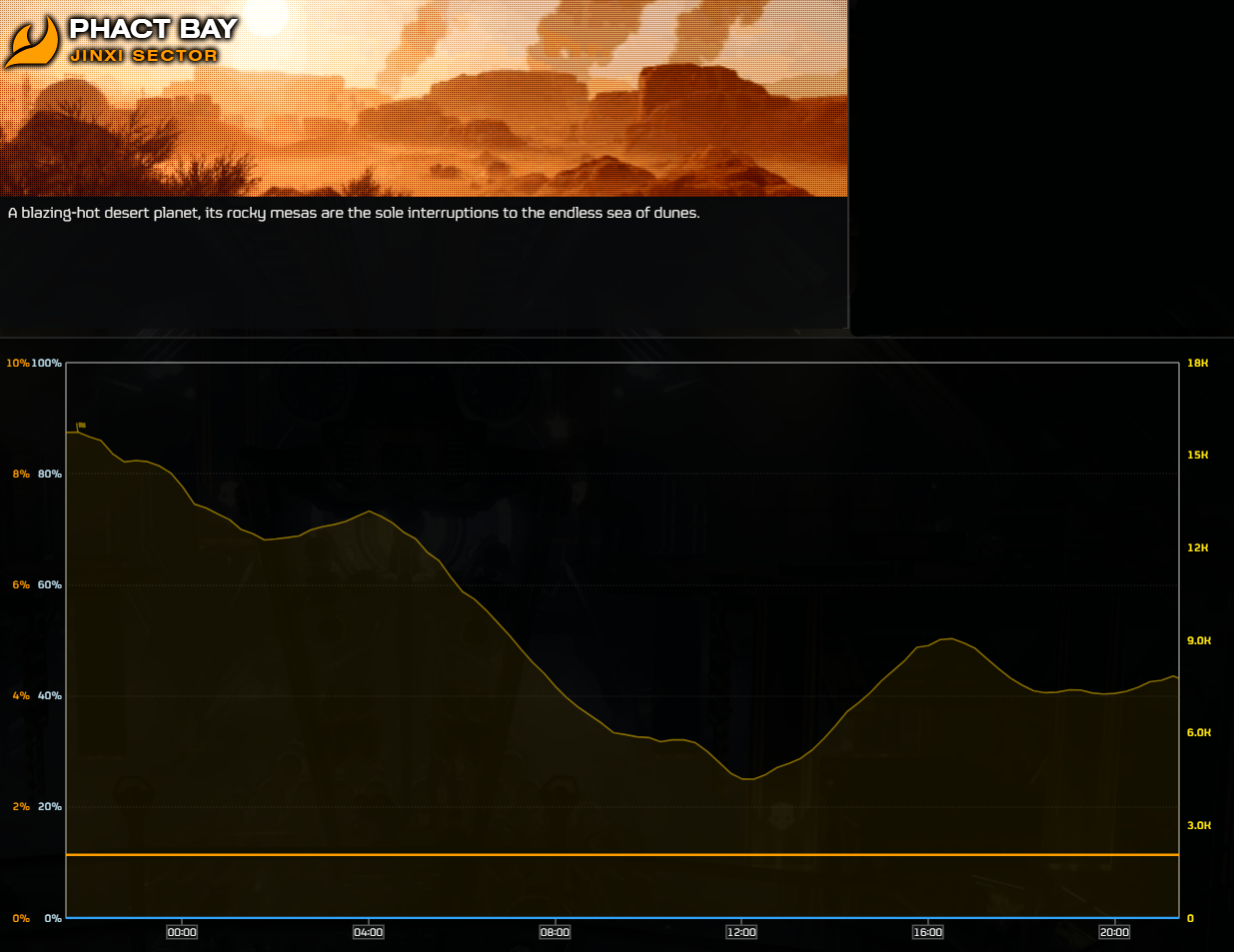Click the flat orange horizontal line in chart

(x=622, y=855)
